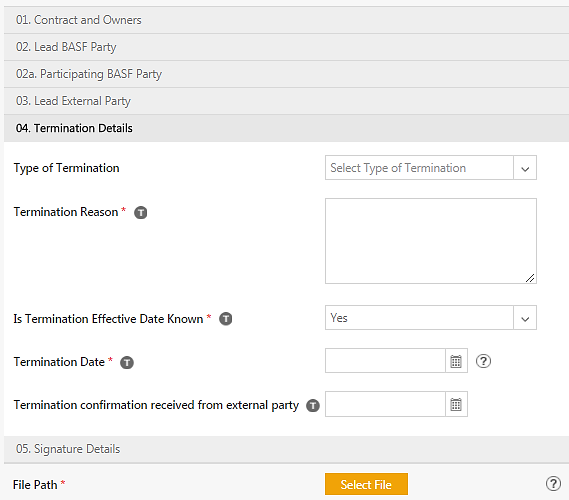569x500 pixels.
Task: Expand the 03. Lead External Party section
Action: (x=286, y=101)
